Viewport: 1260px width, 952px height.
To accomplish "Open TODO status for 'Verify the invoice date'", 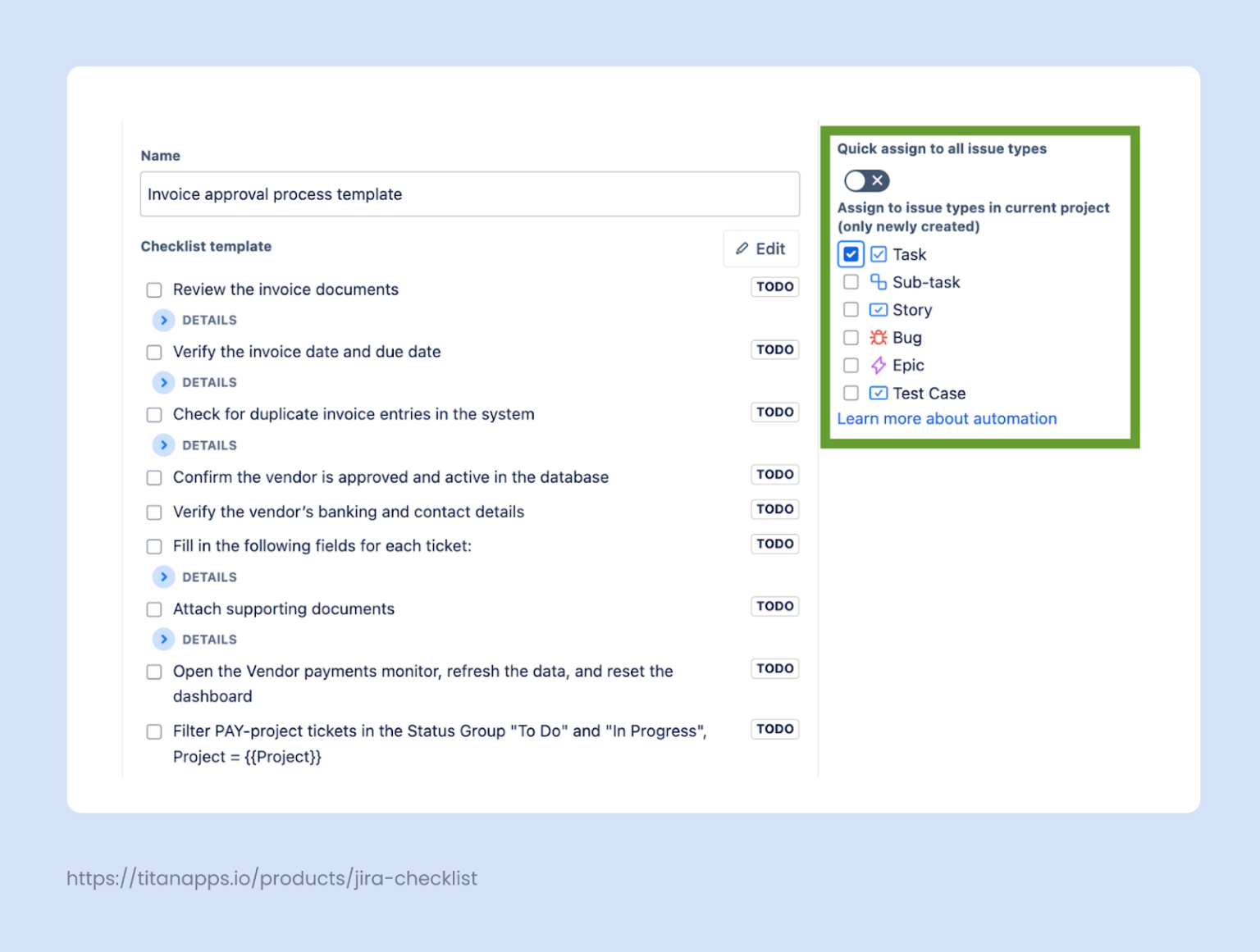I will coord(775,350).
